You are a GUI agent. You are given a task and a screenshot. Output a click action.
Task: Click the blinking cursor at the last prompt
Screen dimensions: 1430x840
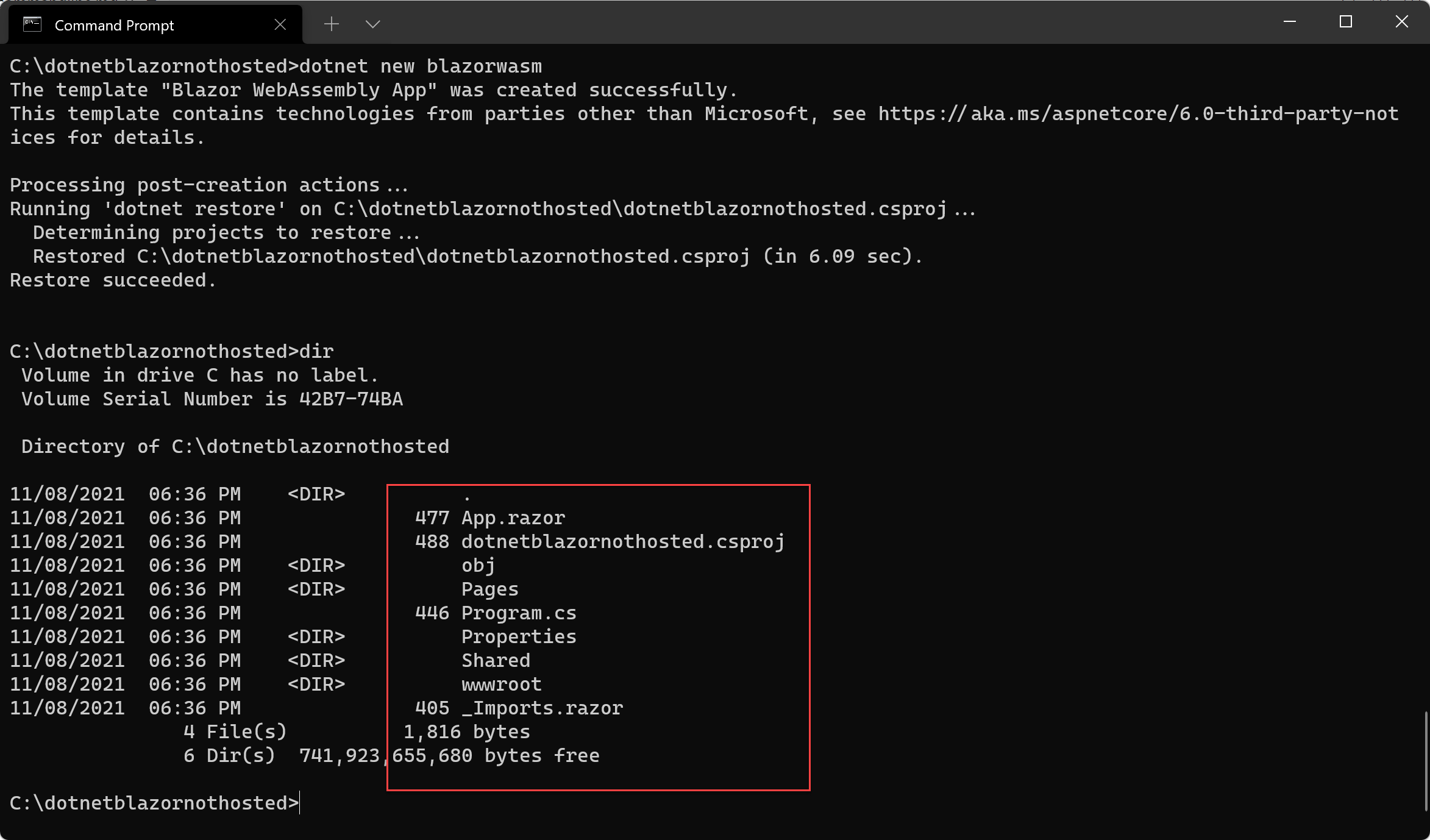click(300, 803)
